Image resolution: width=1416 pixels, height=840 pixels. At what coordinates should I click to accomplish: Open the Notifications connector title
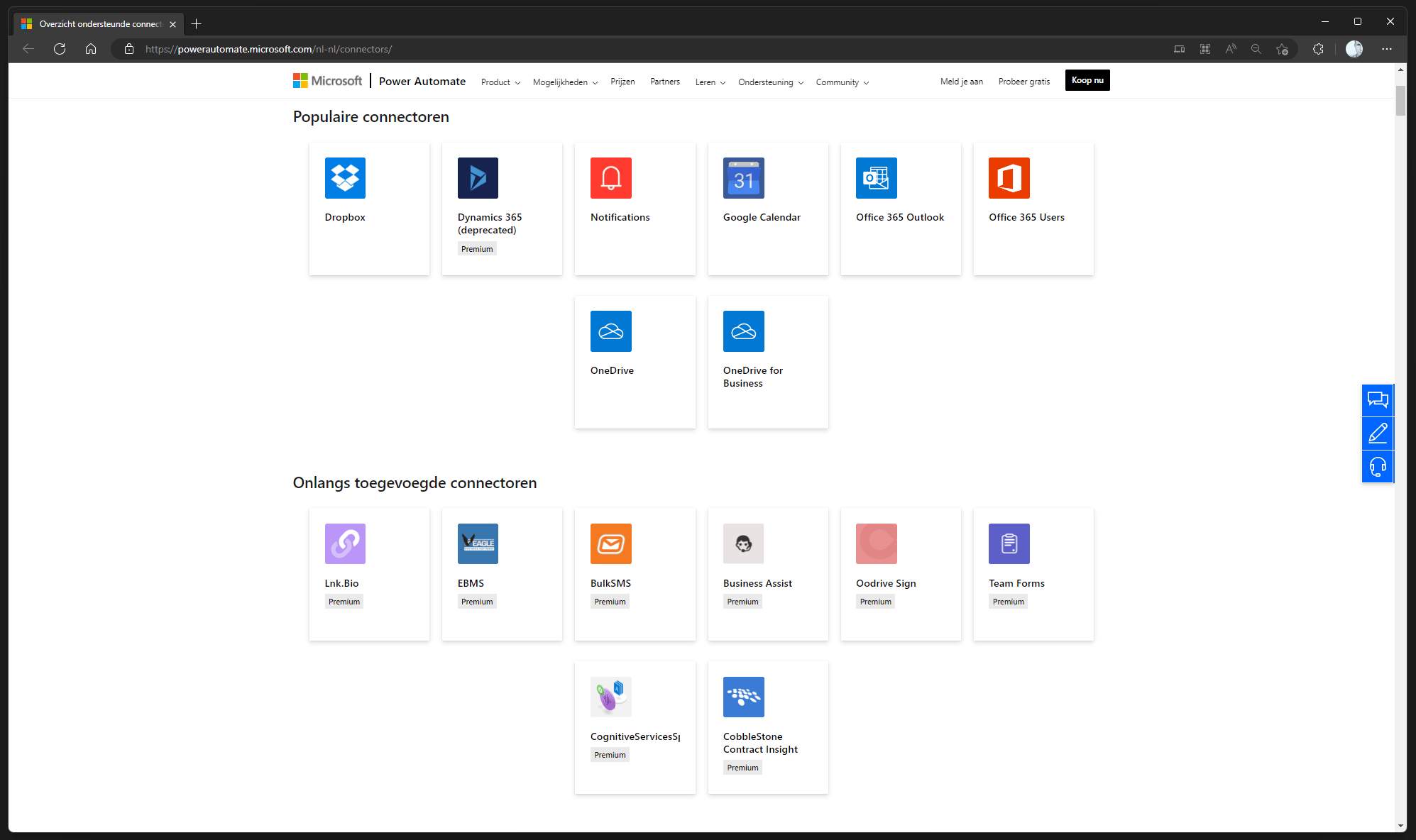click(x=620, y=218)
